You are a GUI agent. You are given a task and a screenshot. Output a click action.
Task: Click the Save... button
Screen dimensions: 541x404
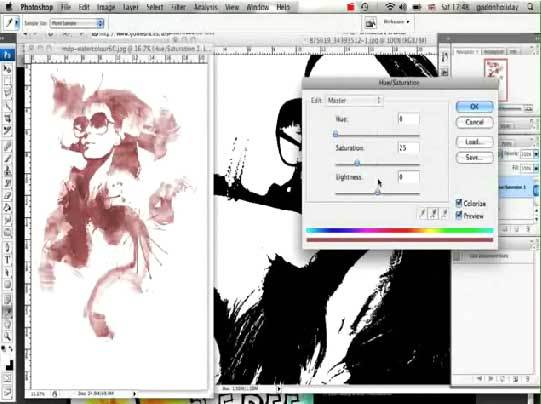click(474, 157)
